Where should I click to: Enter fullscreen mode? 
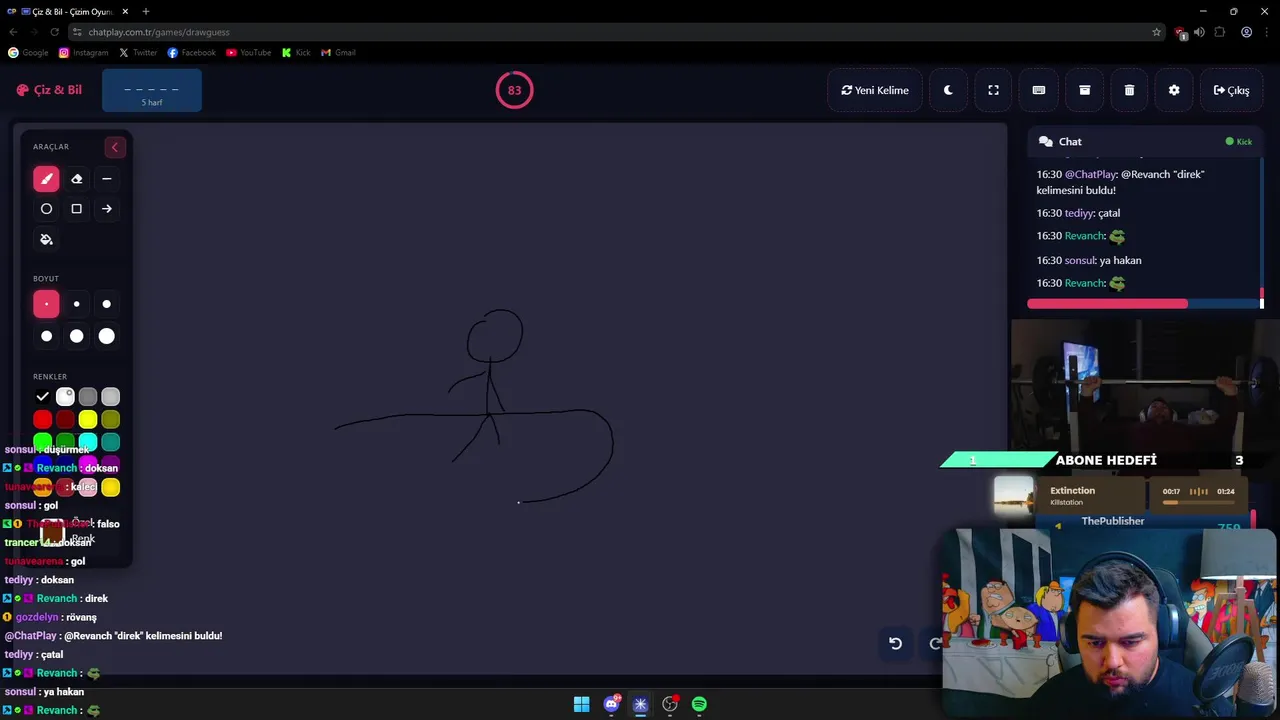pos(993,90)
